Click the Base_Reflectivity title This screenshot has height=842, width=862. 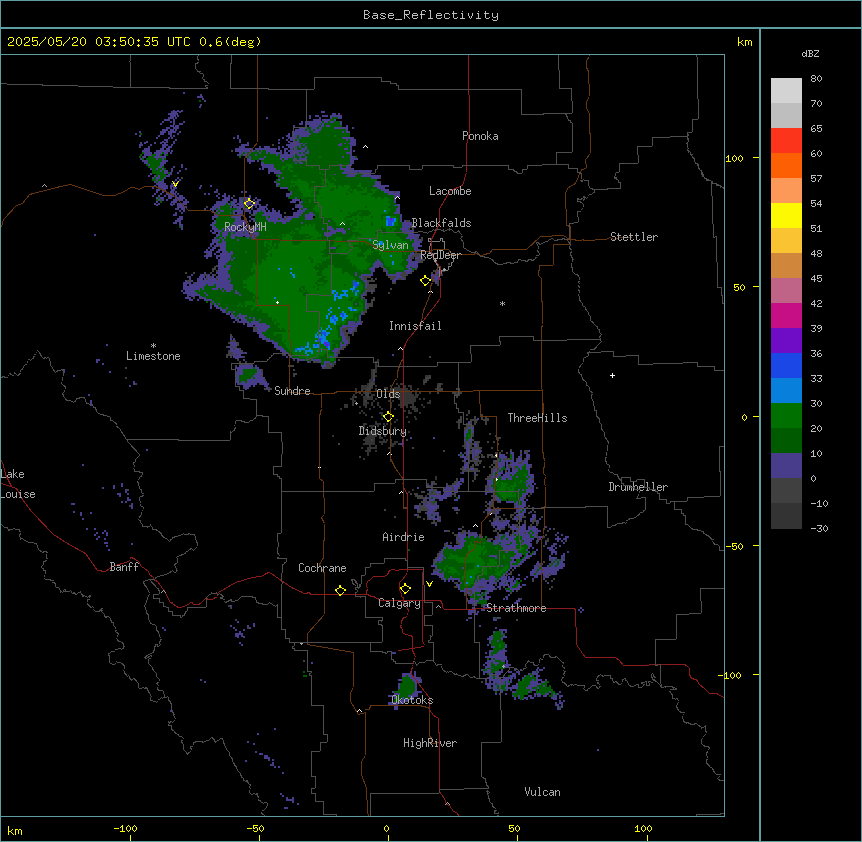(431, 15)
